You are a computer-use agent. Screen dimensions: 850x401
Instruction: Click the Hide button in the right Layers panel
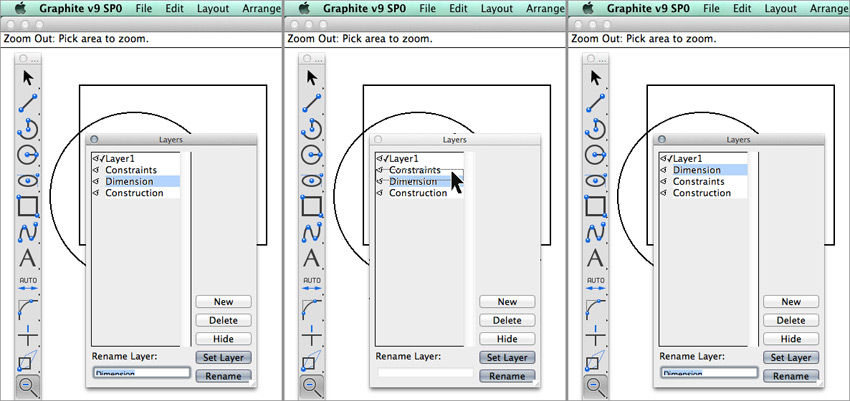tap(791, 339)
